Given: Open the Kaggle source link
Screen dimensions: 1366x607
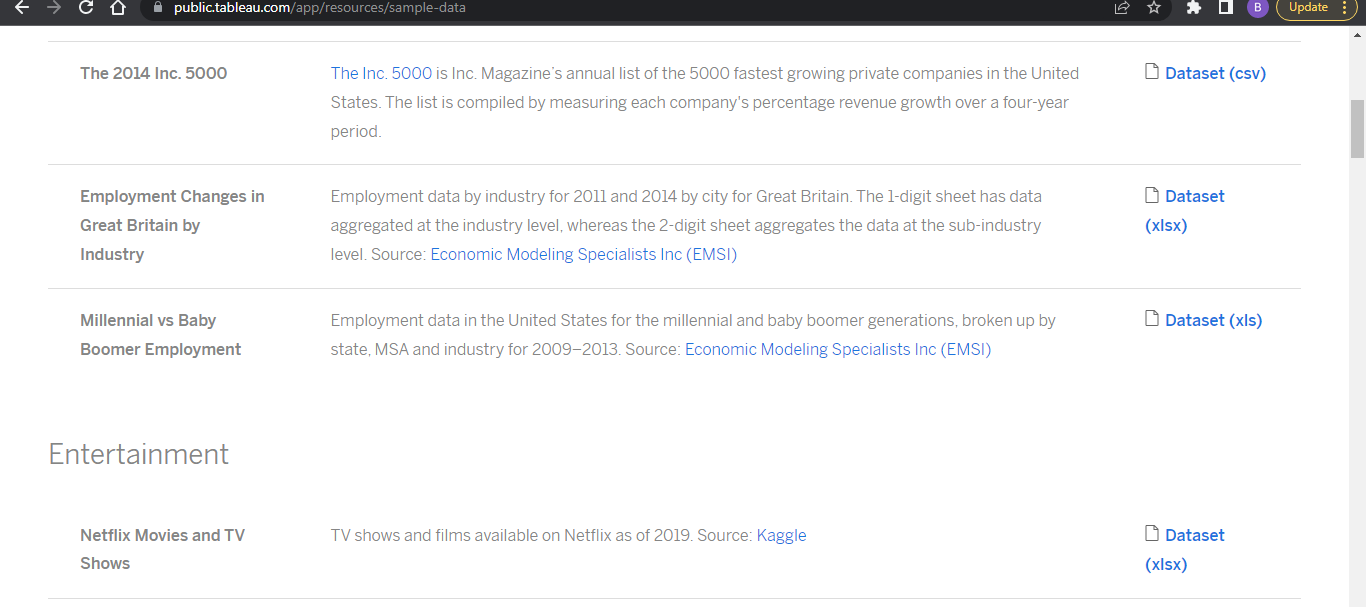Looking at the screenshot, I should click(781, 536).
